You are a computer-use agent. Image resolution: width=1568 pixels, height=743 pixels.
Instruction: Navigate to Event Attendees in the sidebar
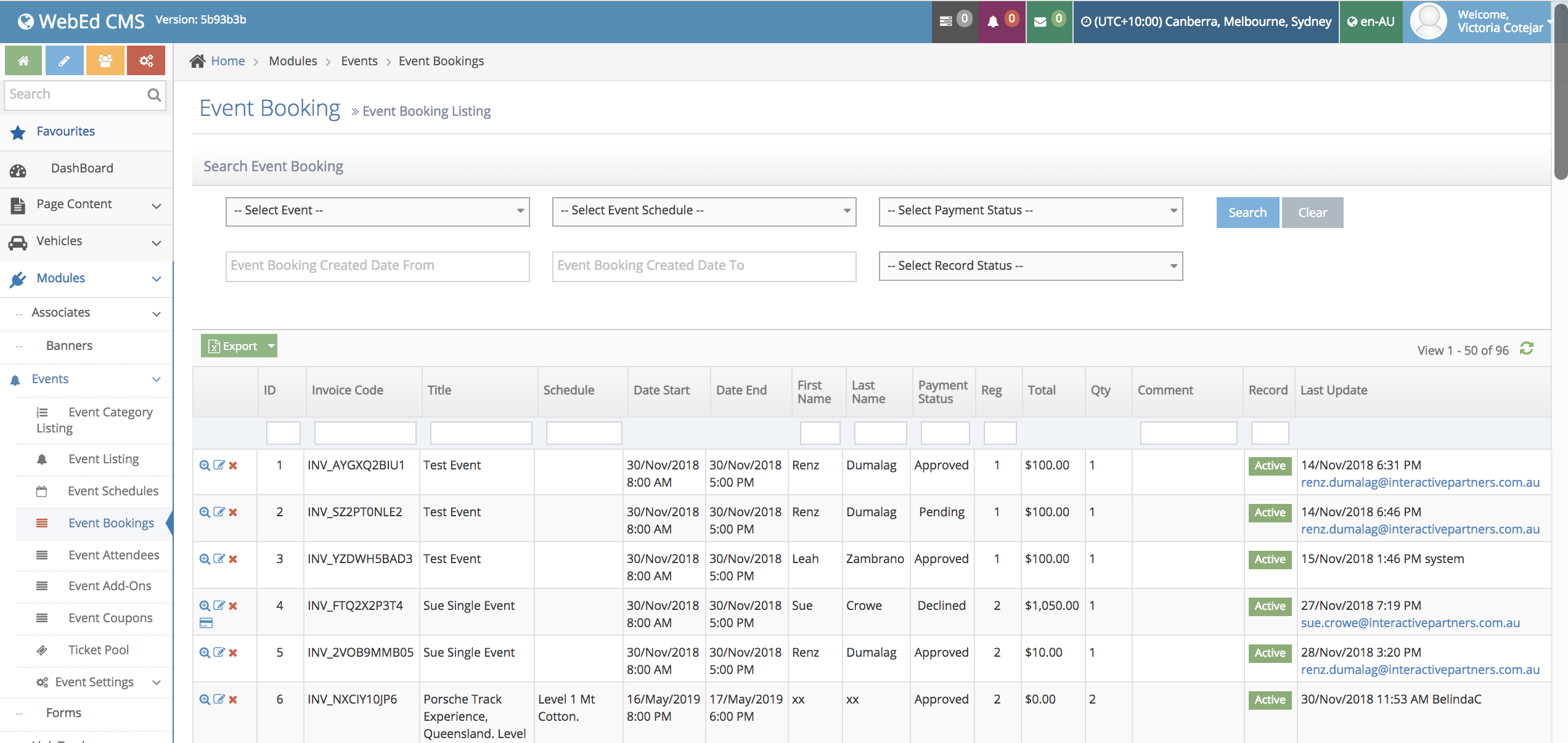point(113,554)
